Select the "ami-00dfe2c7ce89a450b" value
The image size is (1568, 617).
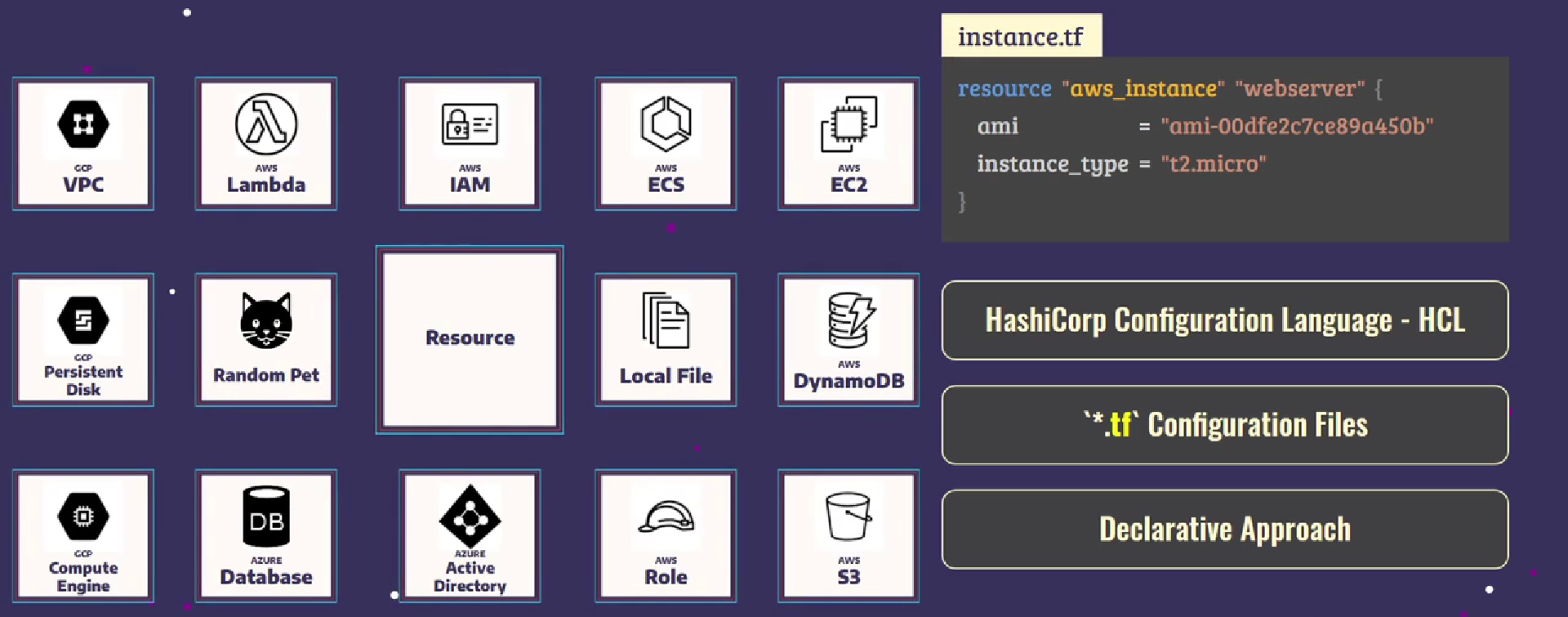pyautogui.click(x=1297, y=126)
